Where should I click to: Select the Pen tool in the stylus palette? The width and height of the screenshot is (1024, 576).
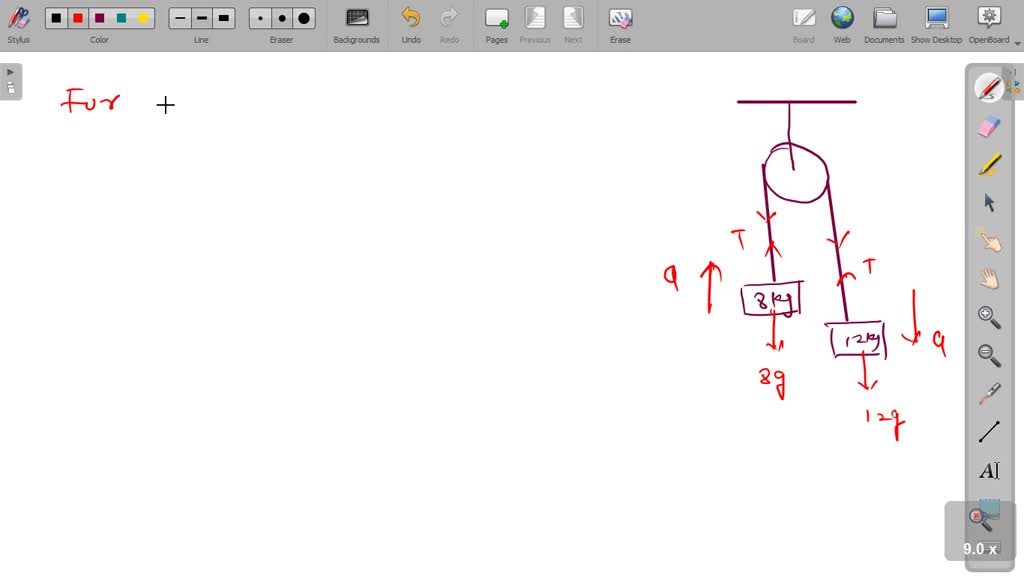pos(989,88)
